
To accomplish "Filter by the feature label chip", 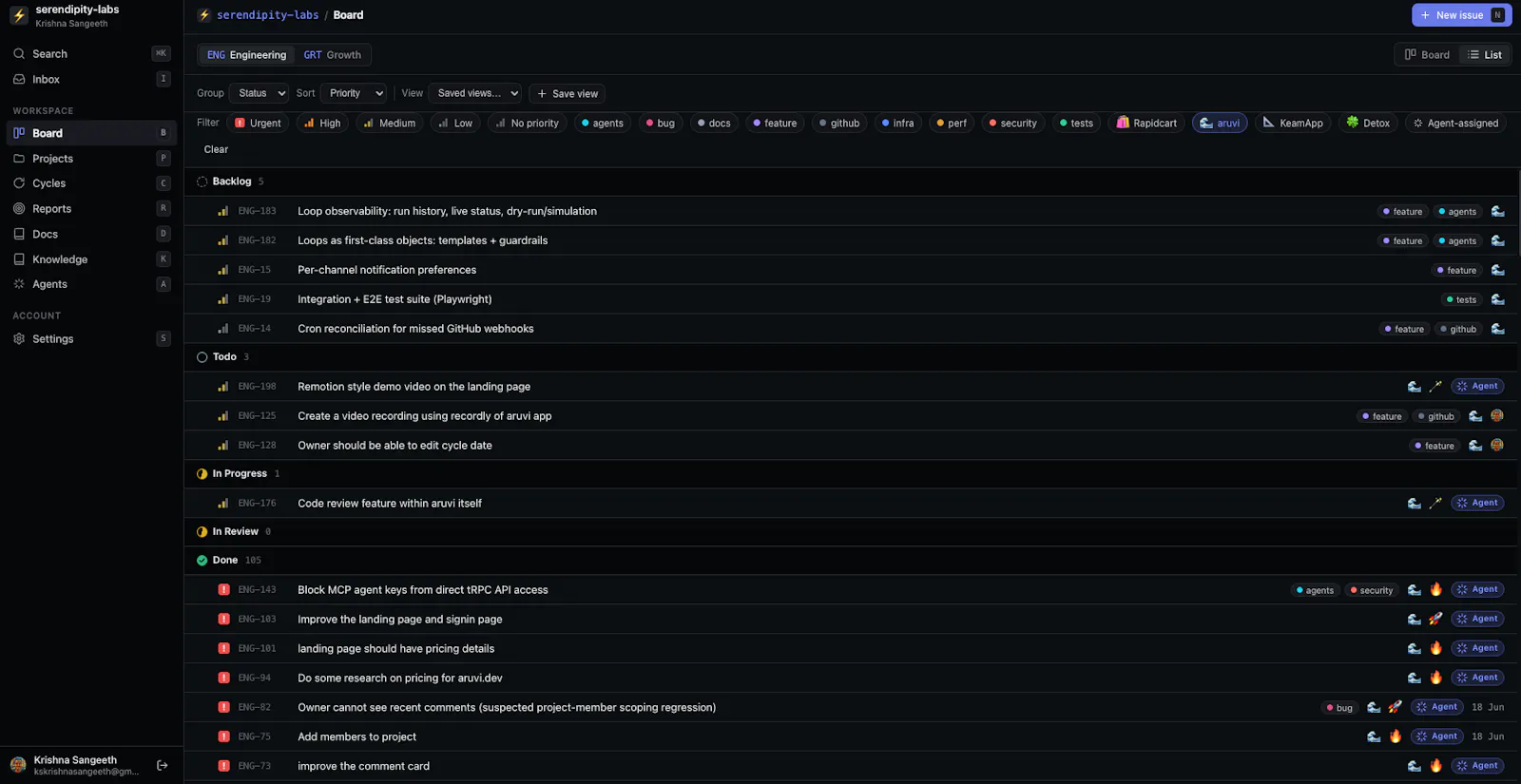I will point(775,124).
